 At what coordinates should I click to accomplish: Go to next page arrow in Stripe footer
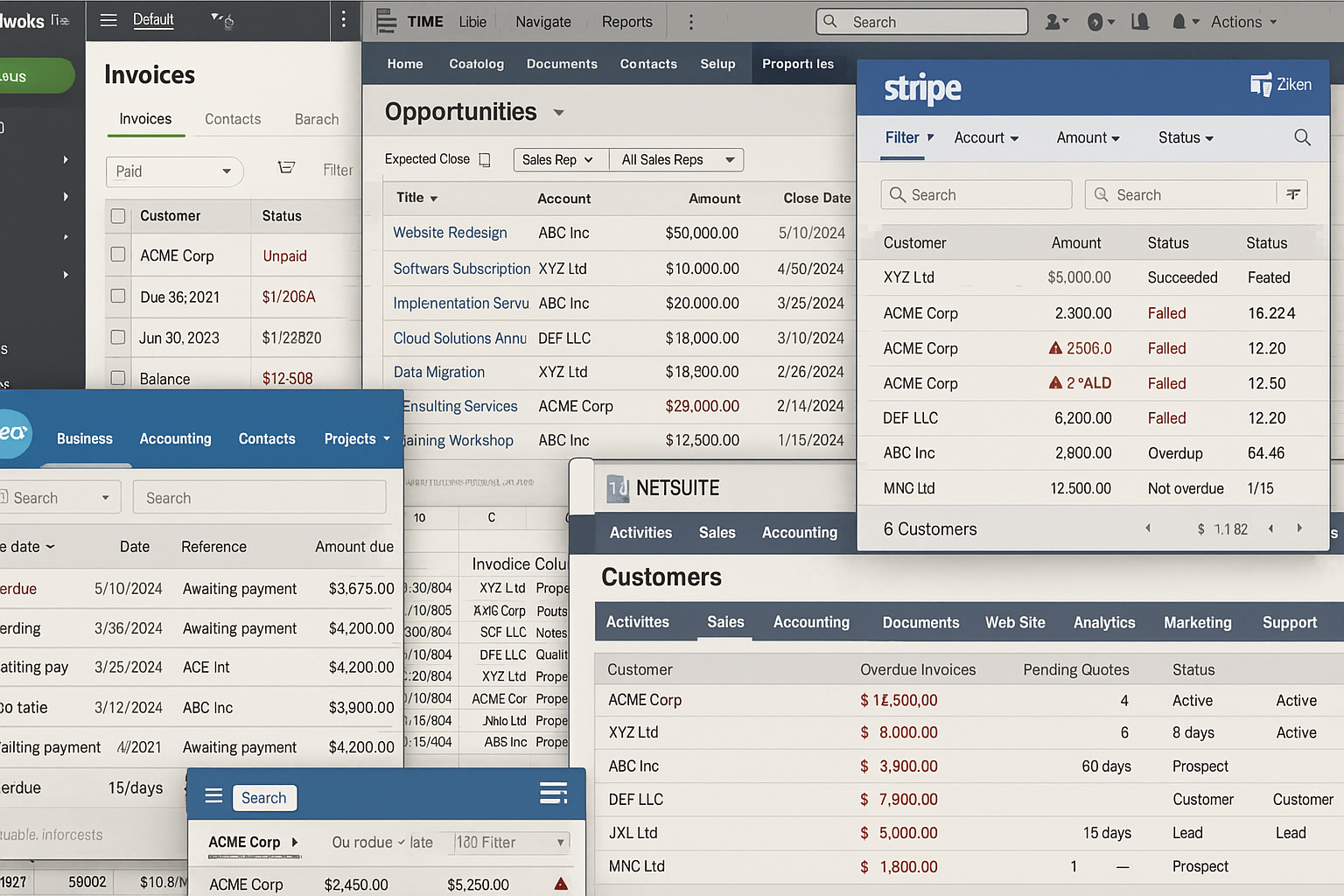1299,528
